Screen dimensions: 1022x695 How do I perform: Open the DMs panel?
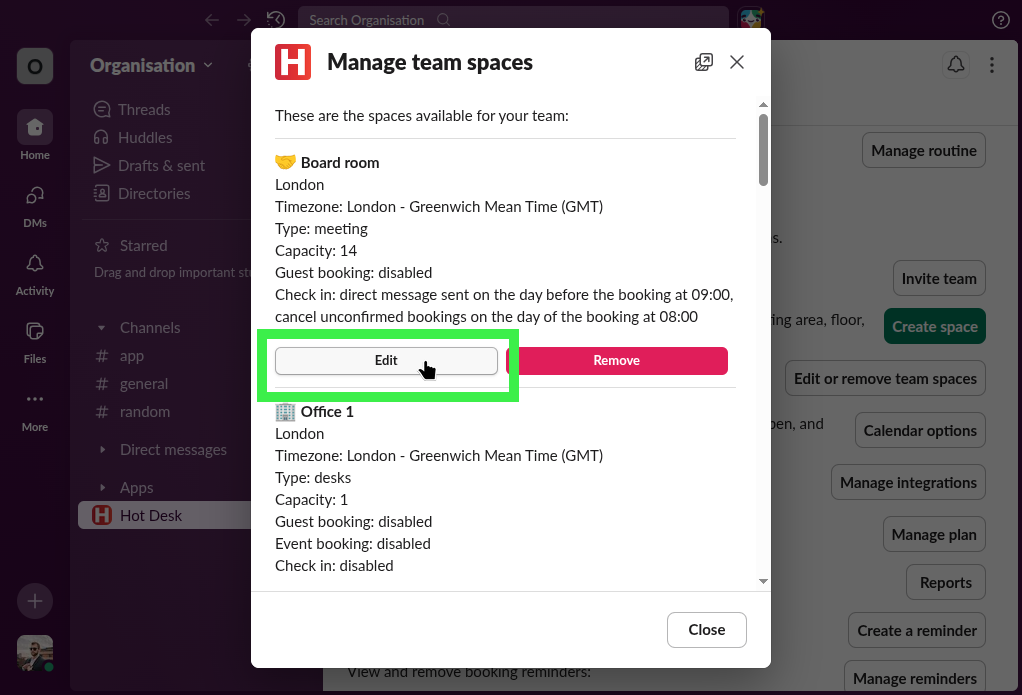pos(34,203)
